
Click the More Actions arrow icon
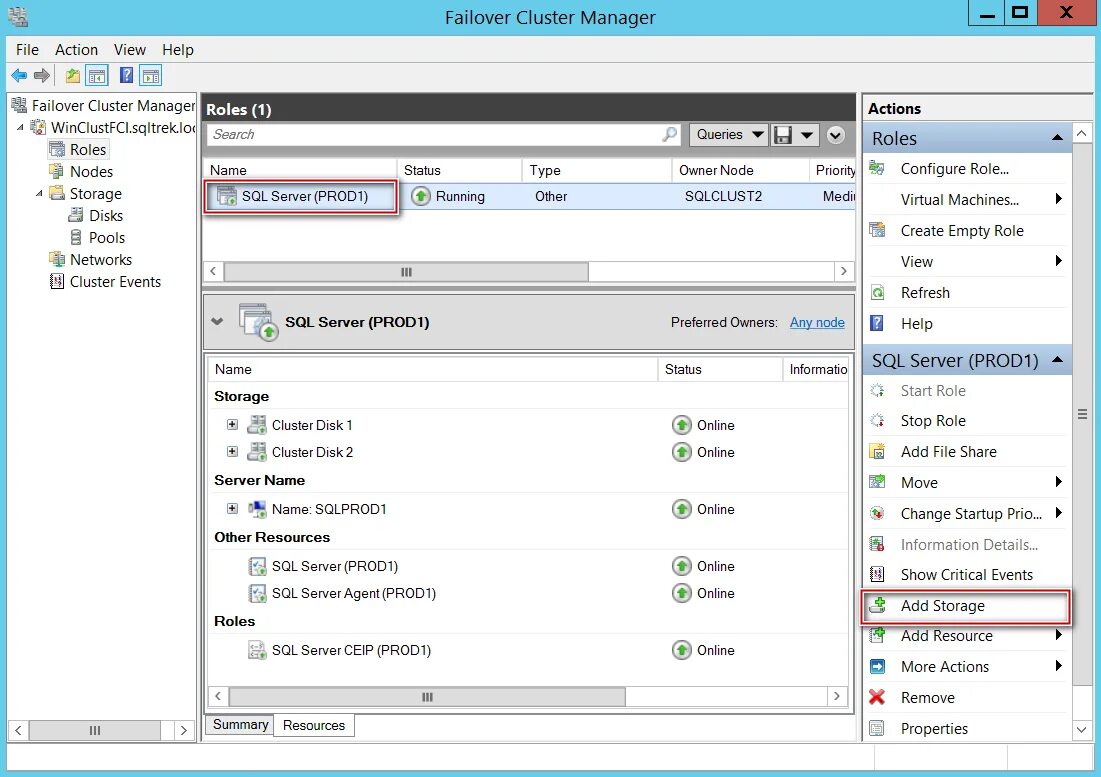(x=877, y=666)
